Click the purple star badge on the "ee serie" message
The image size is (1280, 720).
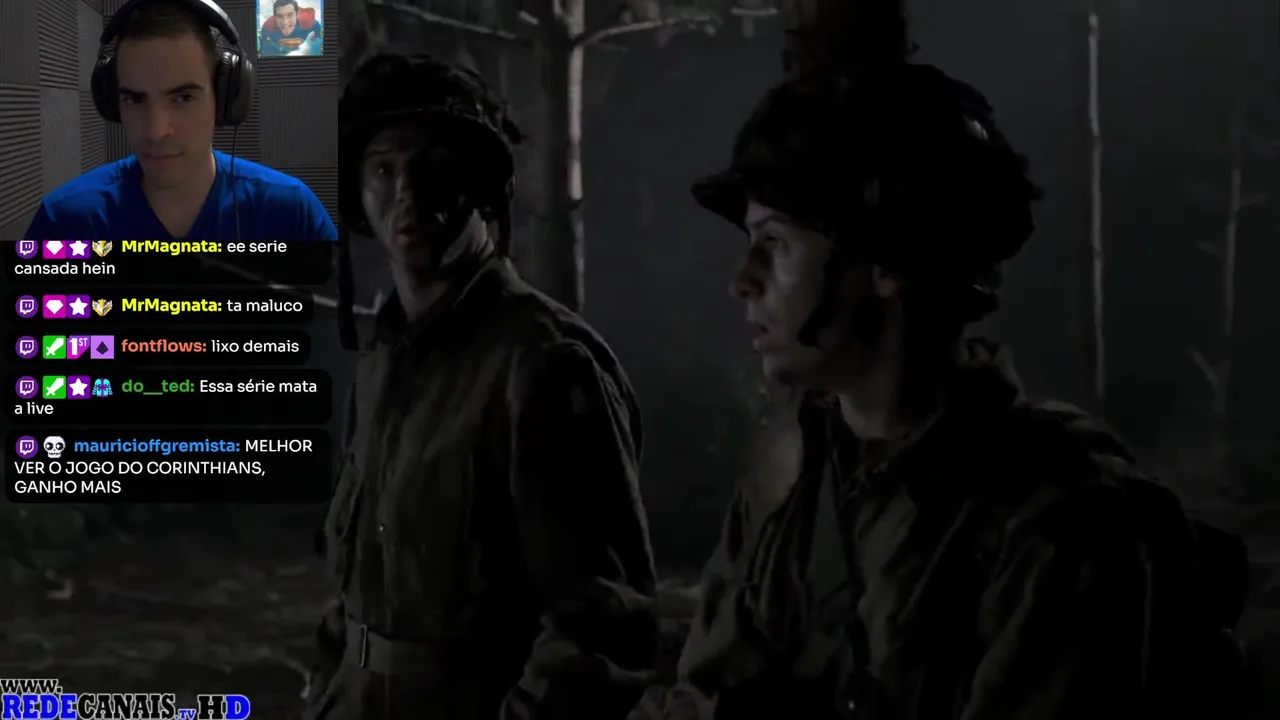[78, 247]
